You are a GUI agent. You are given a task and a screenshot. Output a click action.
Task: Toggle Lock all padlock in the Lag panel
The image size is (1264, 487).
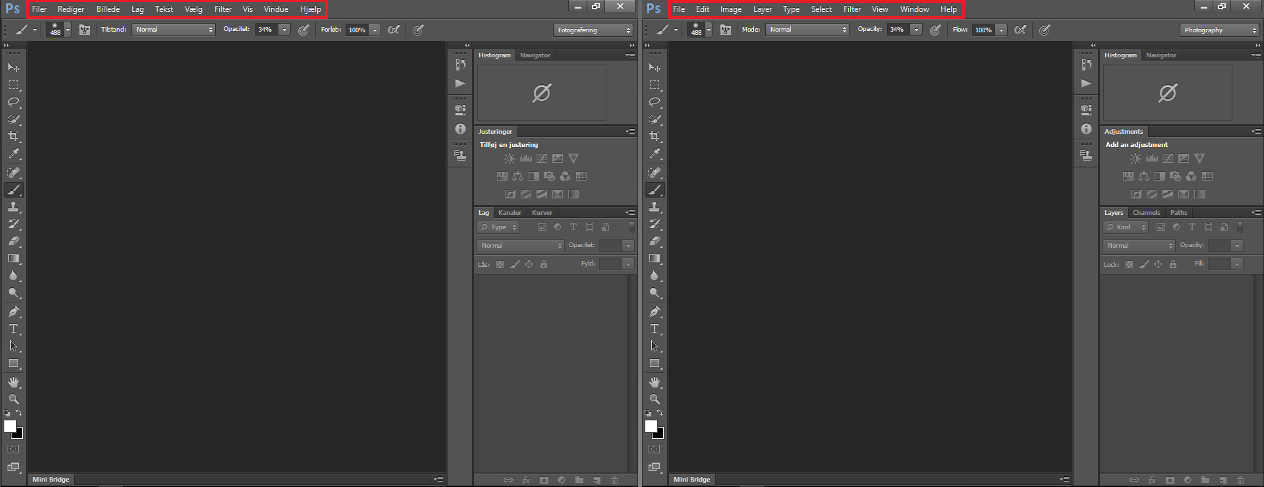coord(544,264)
